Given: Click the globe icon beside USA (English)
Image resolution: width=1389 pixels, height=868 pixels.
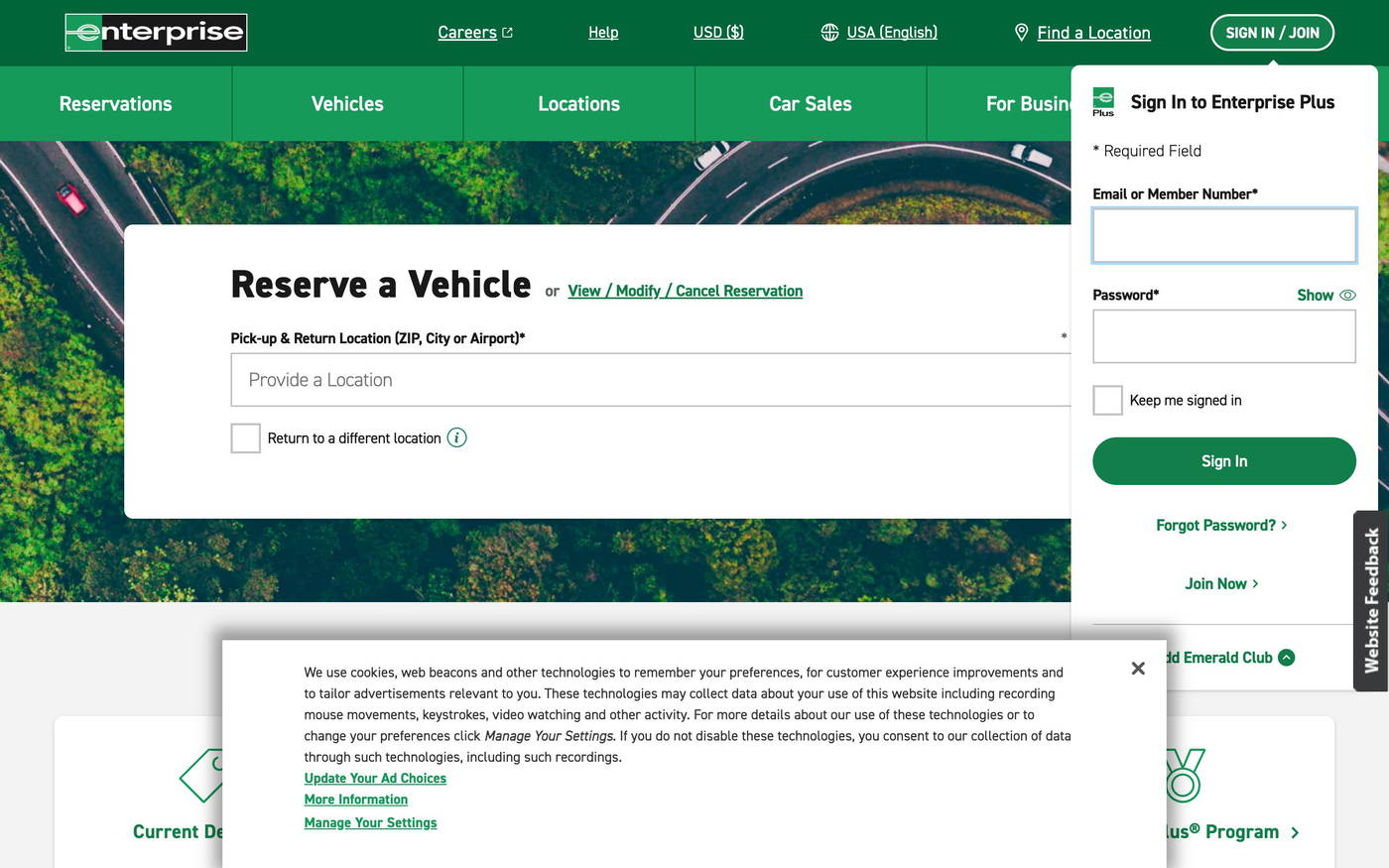Looking at the screenshot, I should (x=829, y=32).
